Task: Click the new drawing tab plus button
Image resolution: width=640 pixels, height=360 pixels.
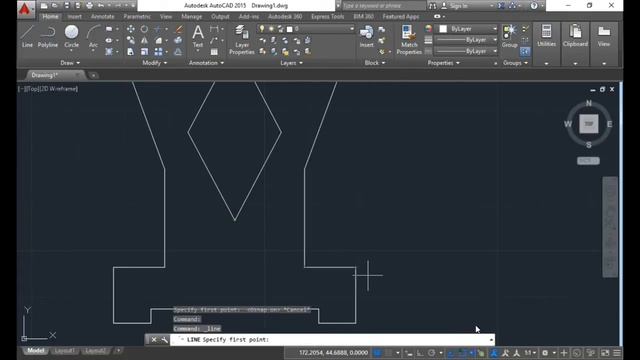Action: pos(93,75)
